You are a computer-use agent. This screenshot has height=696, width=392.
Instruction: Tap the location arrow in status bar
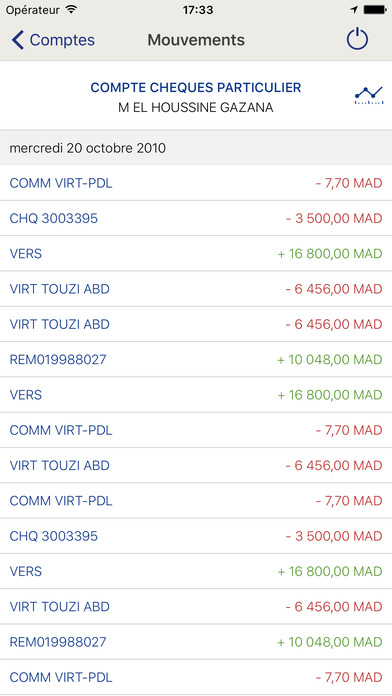pyautogui.click(x=354, y=10)
